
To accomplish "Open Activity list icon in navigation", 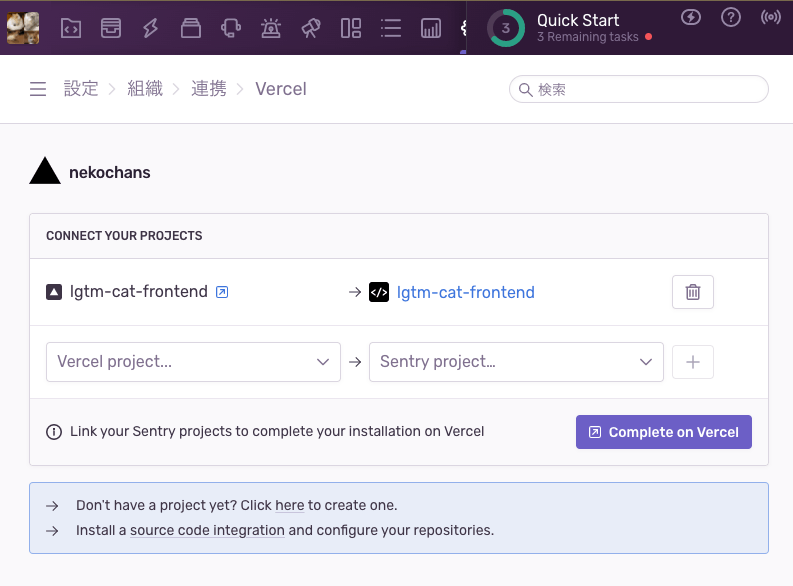I will 390,28.
